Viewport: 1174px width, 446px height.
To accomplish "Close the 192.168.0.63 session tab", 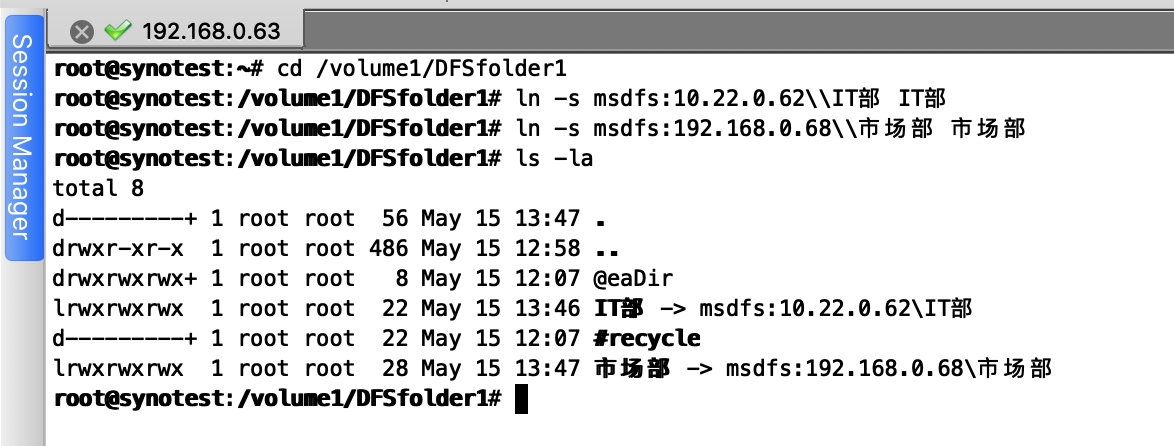I will [x=82, y=31].
